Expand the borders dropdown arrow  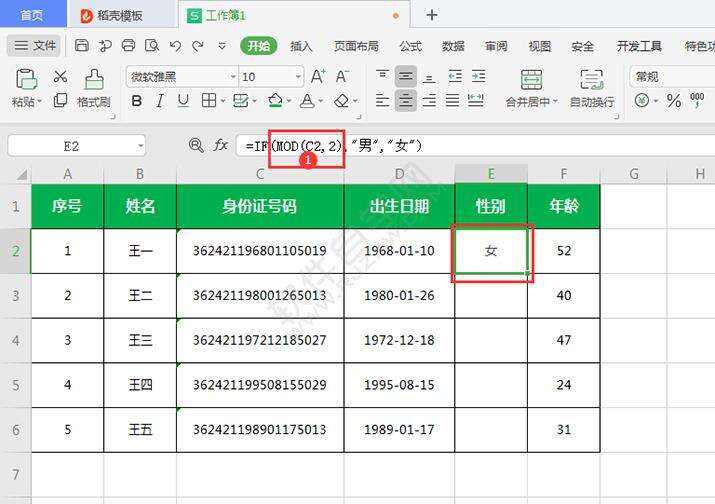[223, 101]
